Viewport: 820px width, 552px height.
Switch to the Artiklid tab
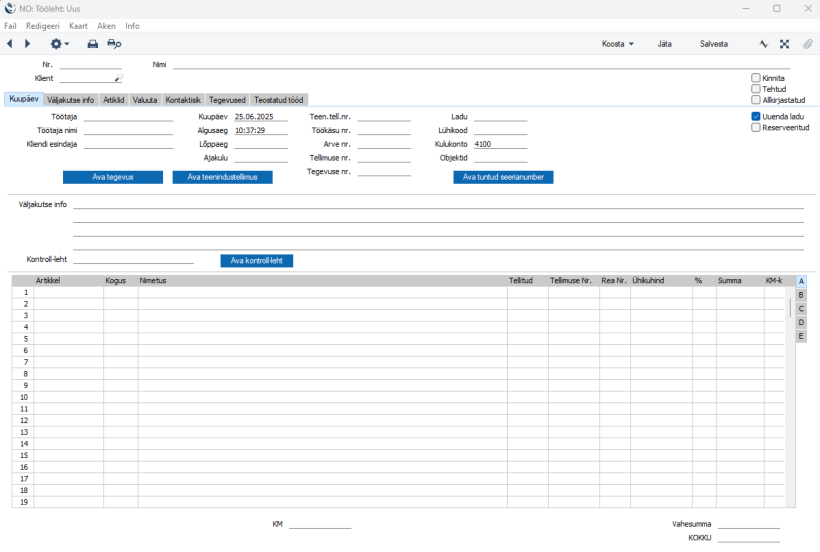(x=113, y=100)
